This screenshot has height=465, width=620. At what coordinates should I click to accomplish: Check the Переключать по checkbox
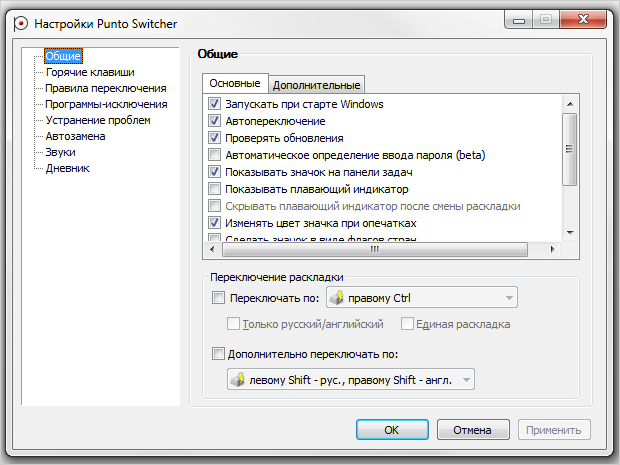(x=218, y=297)
